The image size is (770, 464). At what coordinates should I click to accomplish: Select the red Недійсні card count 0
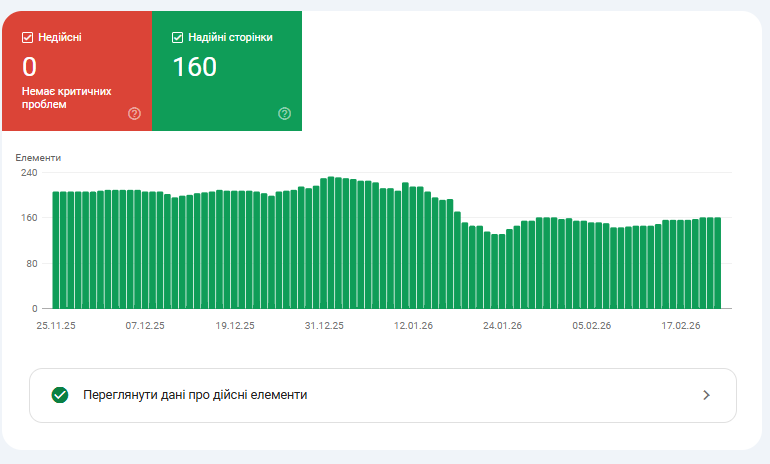(x=30, y=67)
